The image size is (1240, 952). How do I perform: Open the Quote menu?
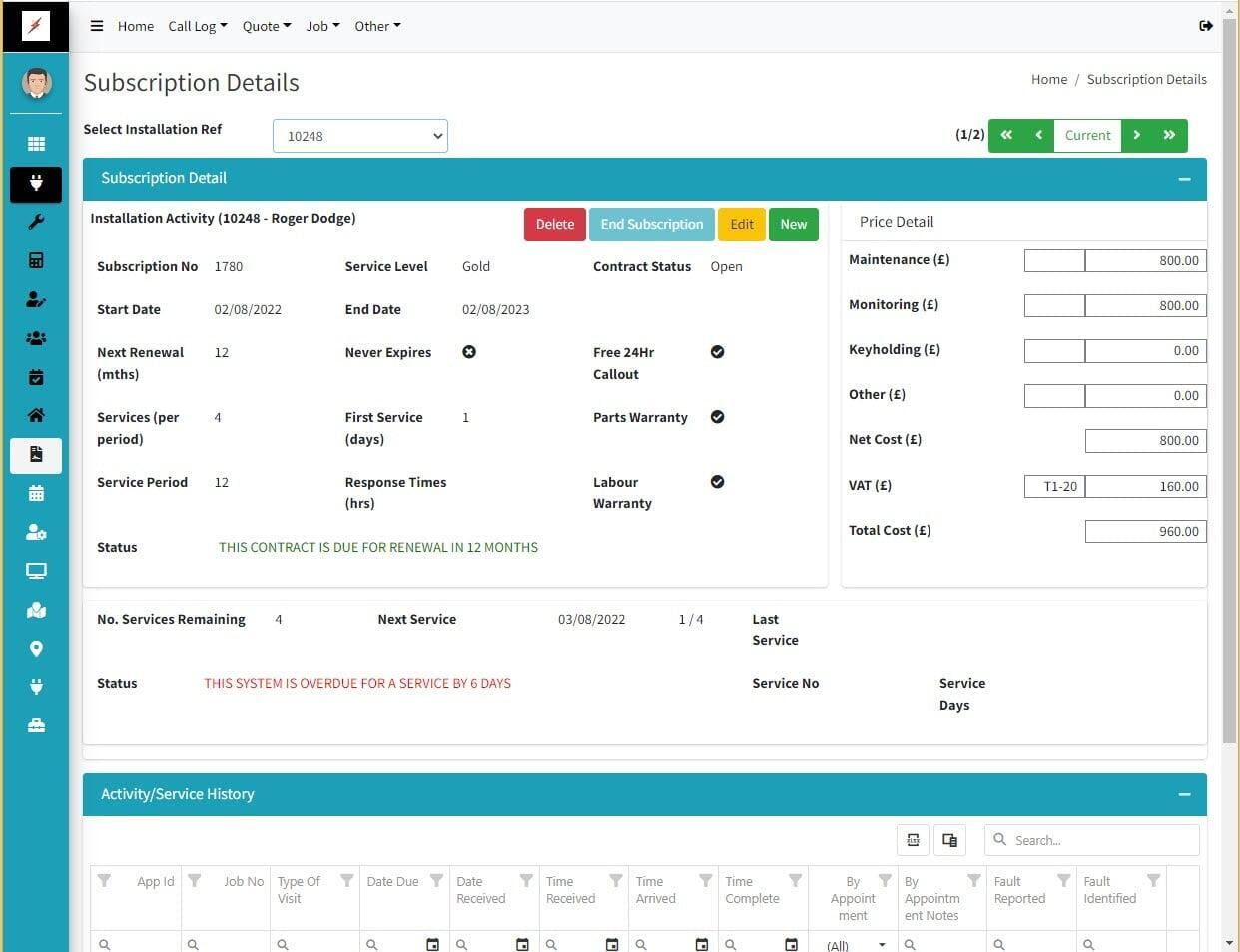(266, 26)
